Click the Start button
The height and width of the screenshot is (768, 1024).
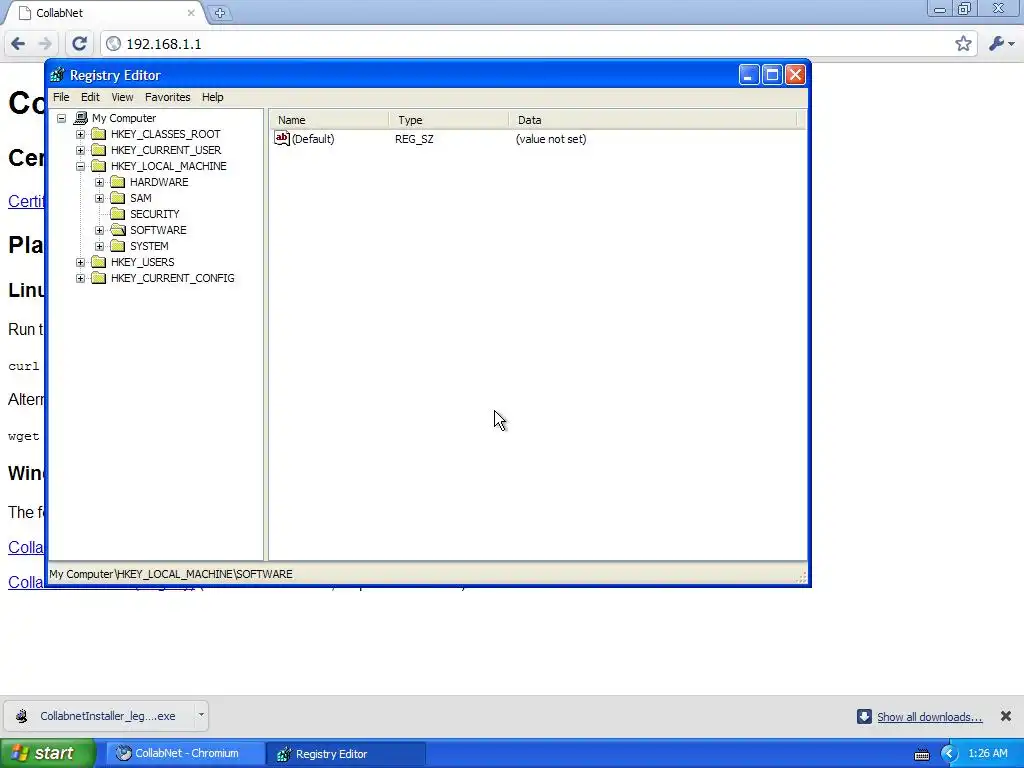[47, 754]
